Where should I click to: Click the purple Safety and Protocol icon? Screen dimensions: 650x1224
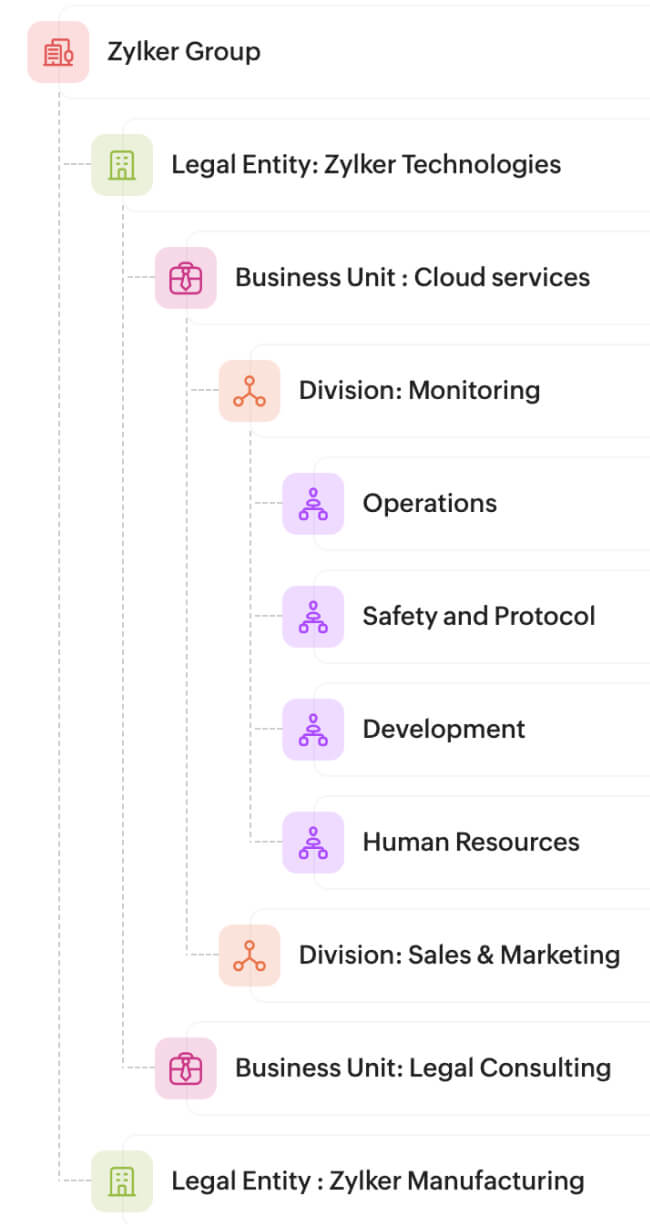coord(313,617)
